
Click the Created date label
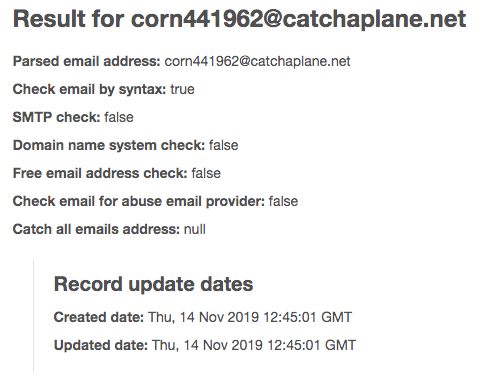tap(99, 317)
